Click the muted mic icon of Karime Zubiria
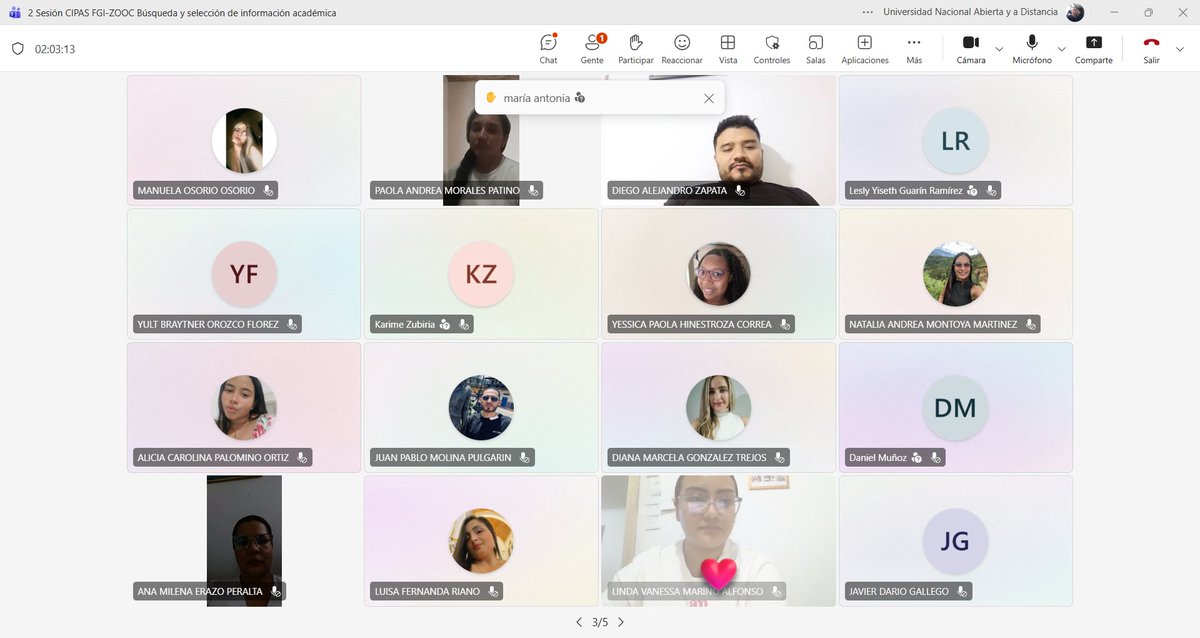Image resolution: width=1200 pixels, height=638 pixels. pyautogui.click(x=464, y=324)
